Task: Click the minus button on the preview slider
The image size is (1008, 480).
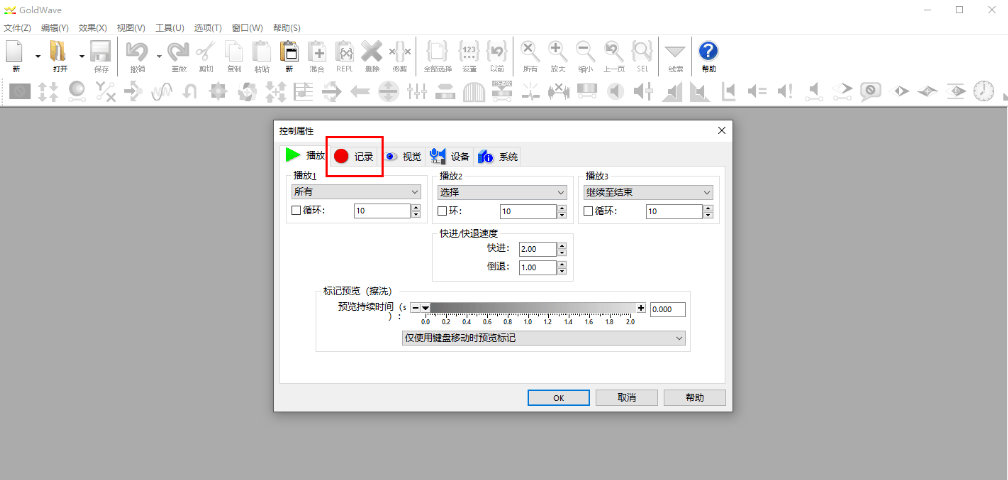Action: [415, 308]
